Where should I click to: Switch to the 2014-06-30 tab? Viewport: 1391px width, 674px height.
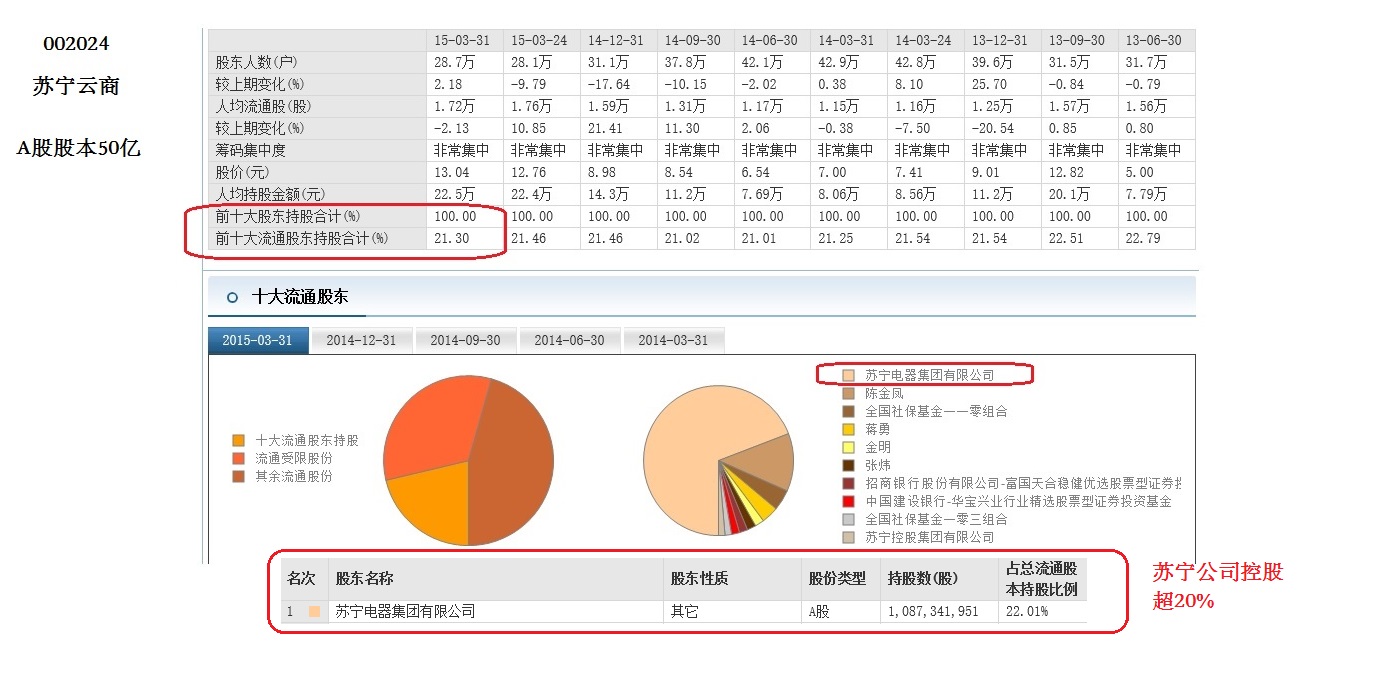[569, 340]
